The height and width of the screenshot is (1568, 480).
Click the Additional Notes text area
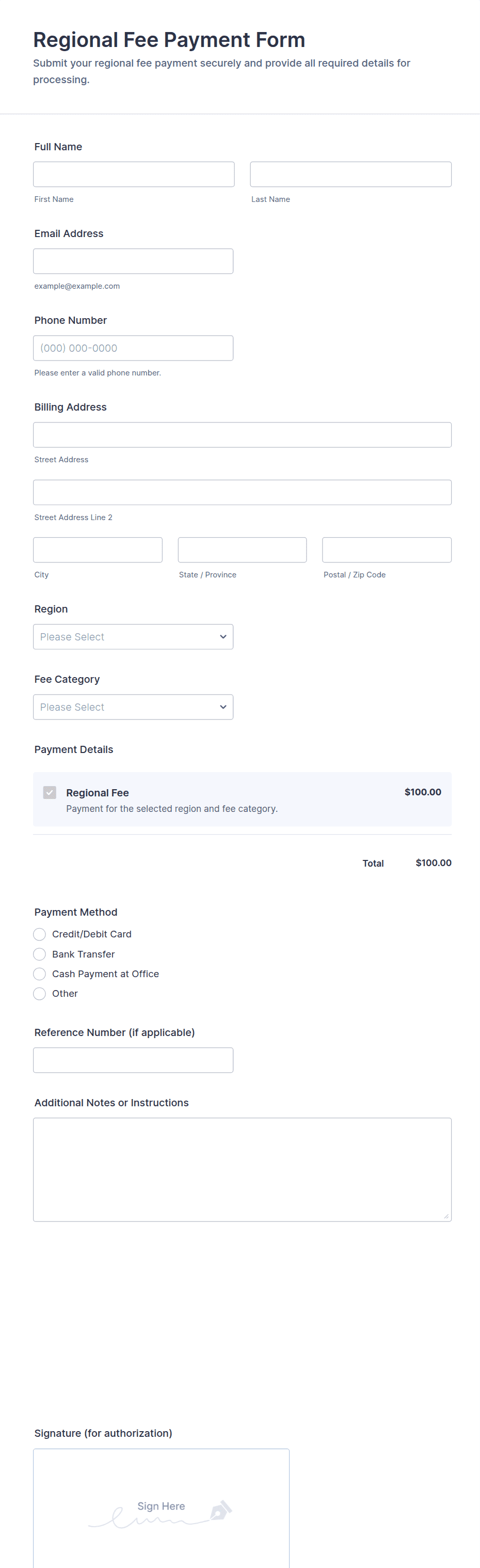click(242, 1169)
